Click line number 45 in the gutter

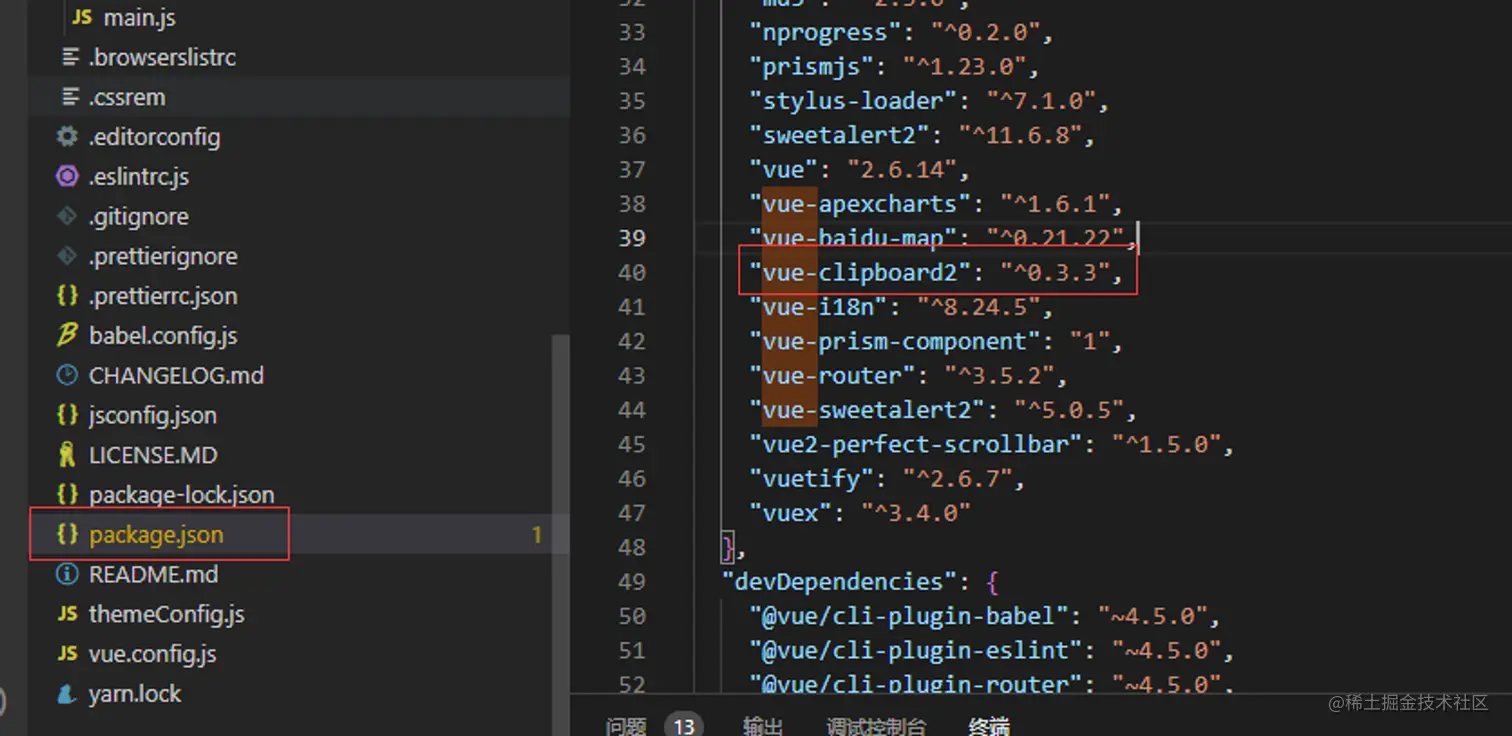tap(632, 444)
